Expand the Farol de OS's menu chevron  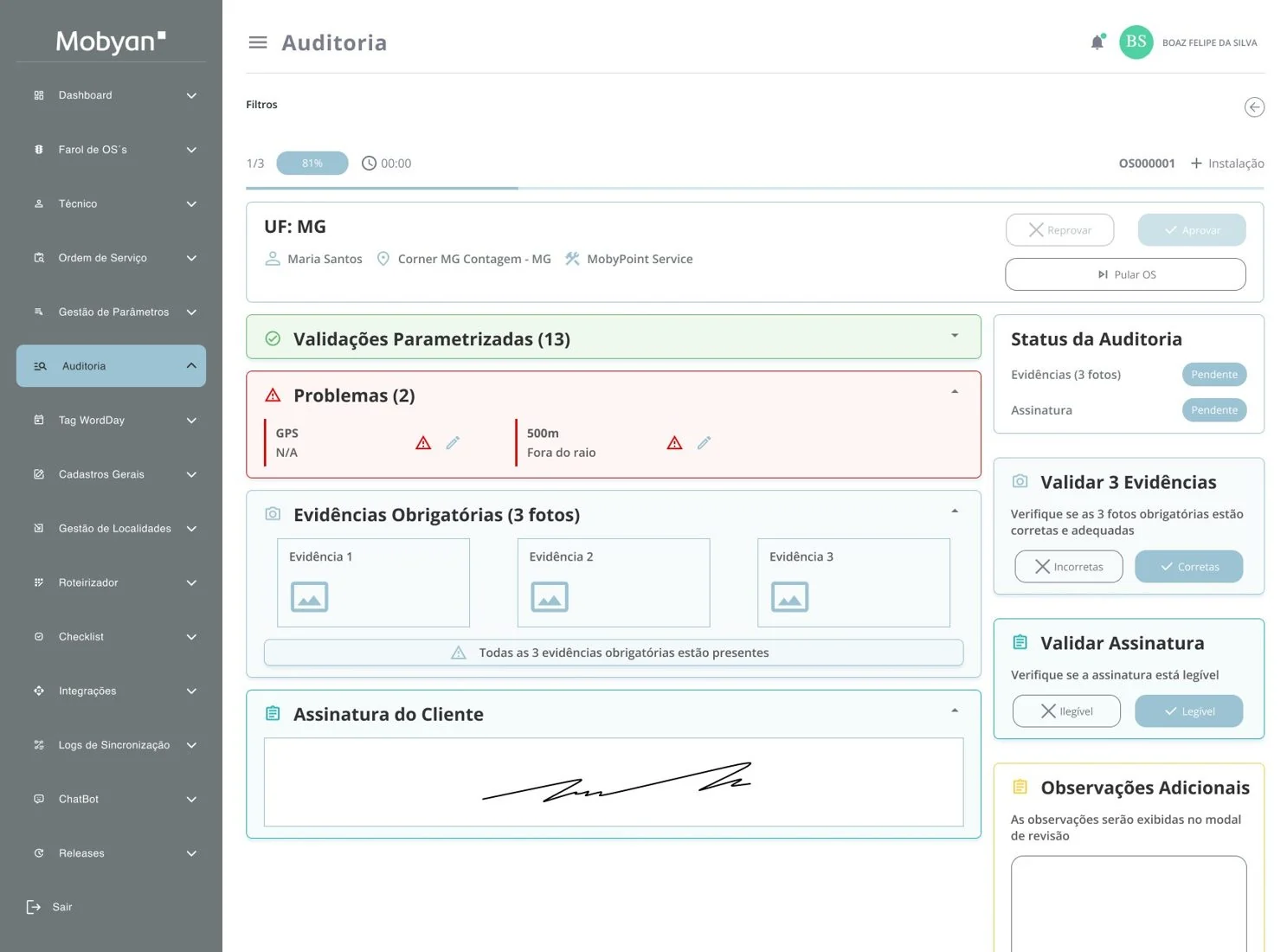pos(191,150)
